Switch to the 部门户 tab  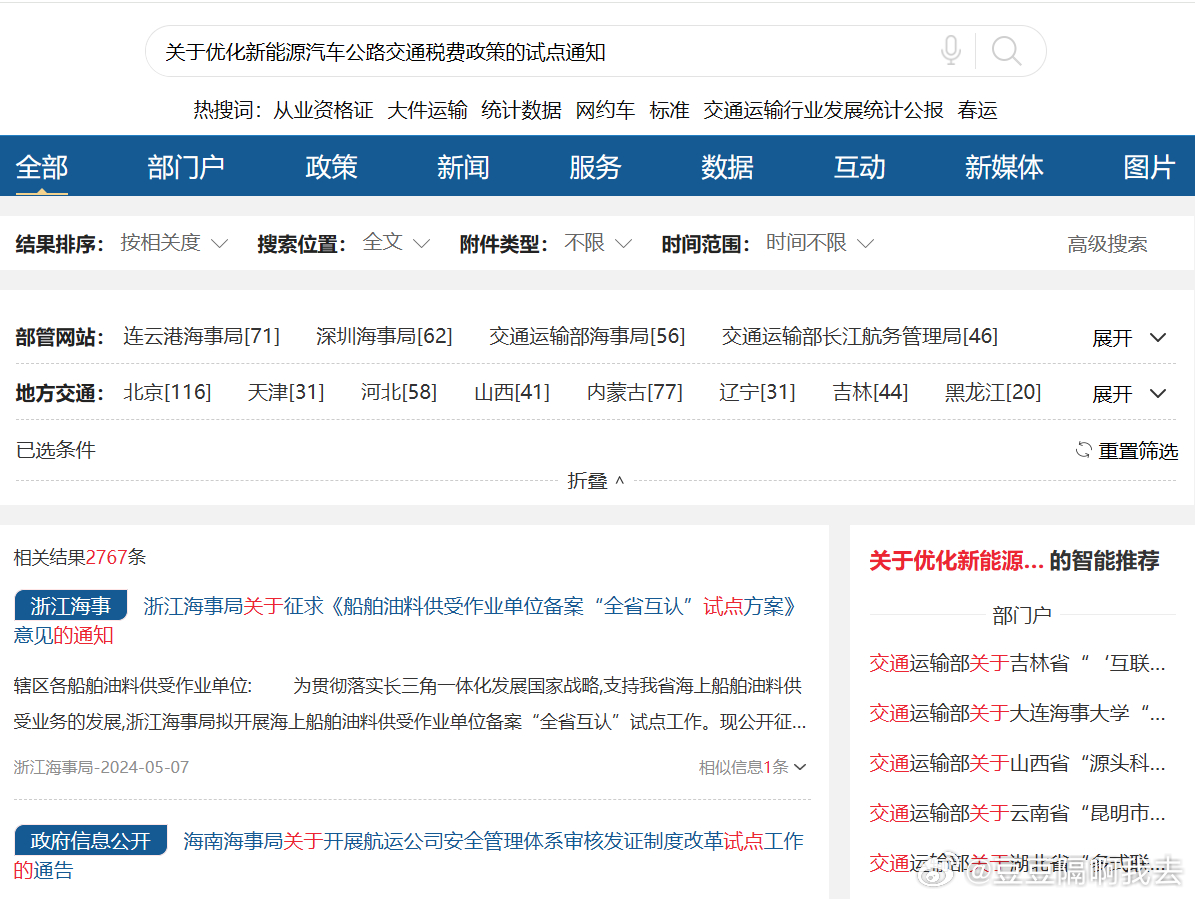click(186, 167)
